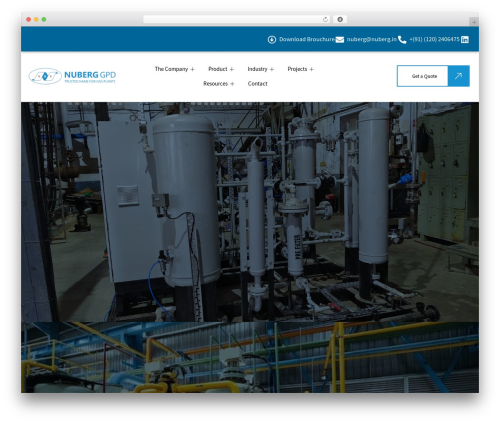Screen dimensions: 500x423
Task: Expand the plus next to Industry
Action: [272, 69]
